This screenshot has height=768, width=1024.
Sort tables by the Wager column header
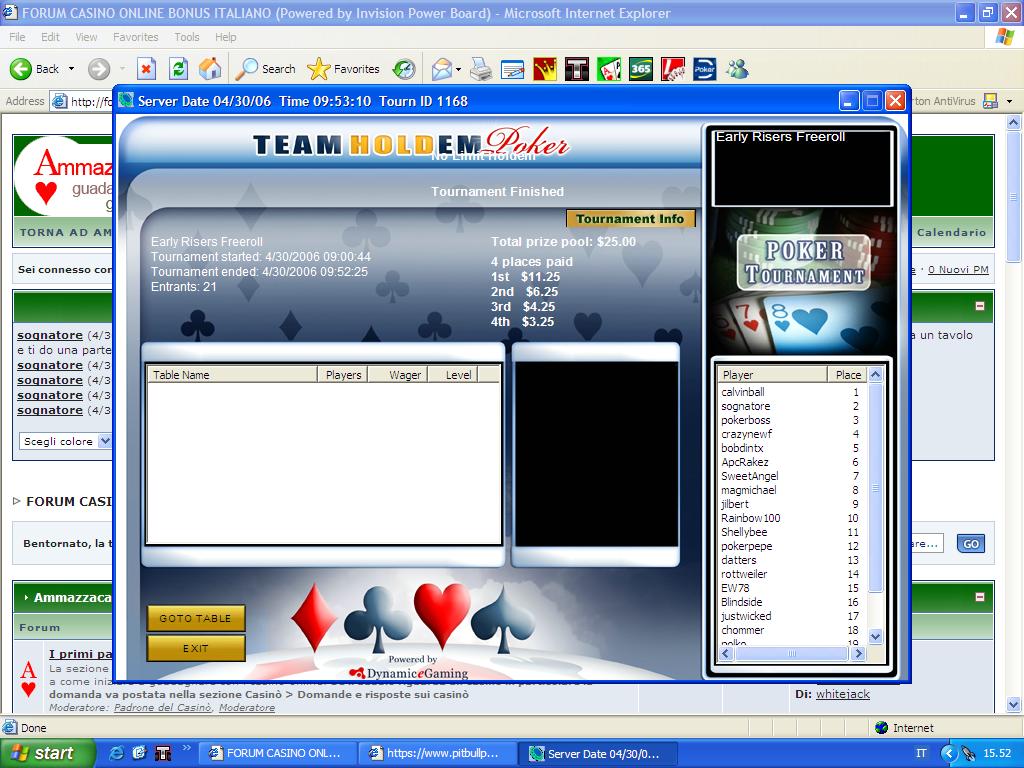pyautogui.click(x=398, y=374)
